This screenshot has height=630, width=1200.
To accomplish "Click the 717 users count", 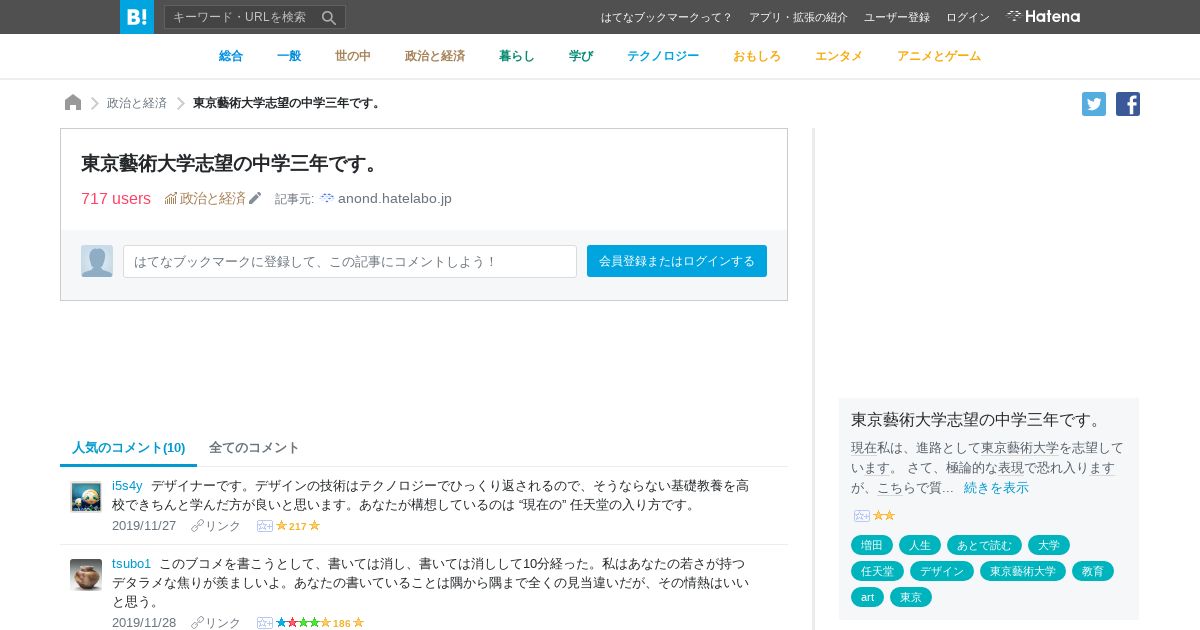I will 116,198.
